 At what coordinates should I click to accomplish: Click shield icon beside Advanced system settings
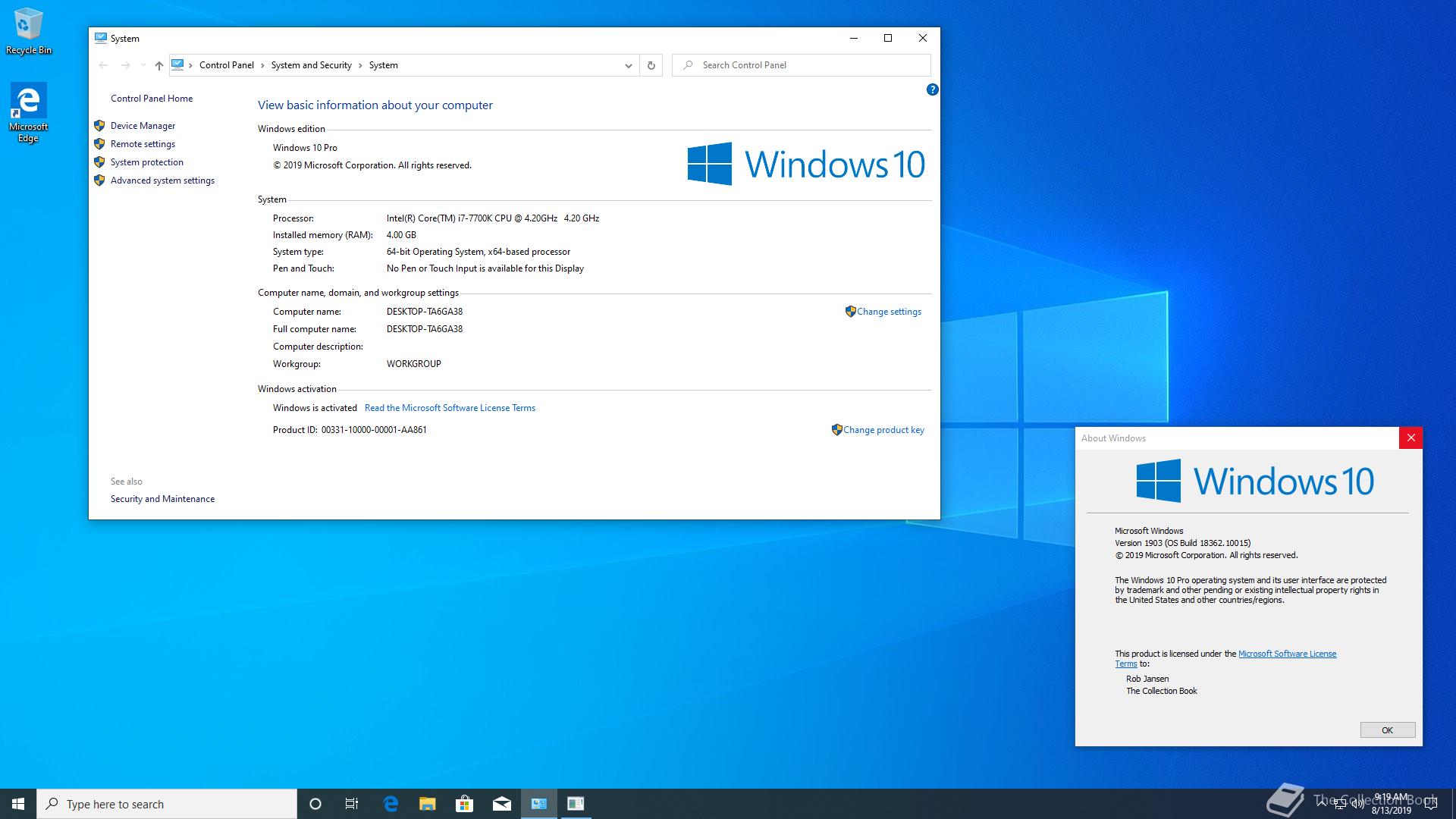coord(99,180)
